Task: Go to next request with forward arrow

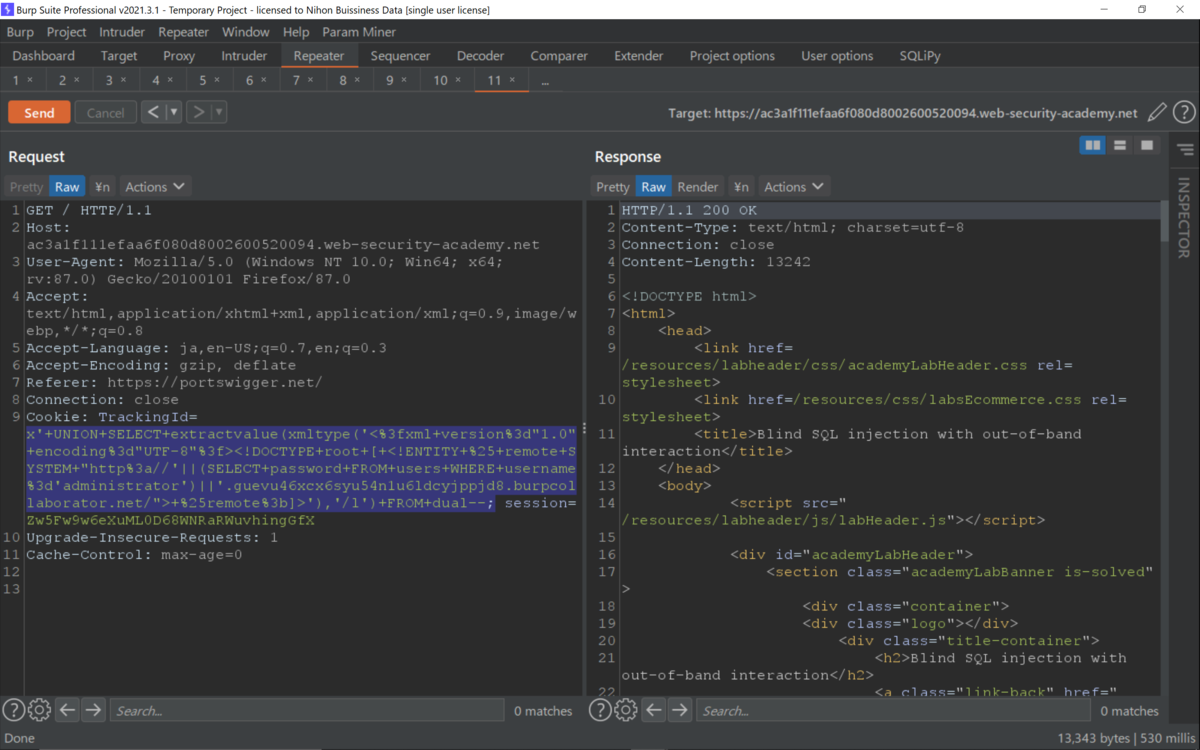Action: (198, 112)
